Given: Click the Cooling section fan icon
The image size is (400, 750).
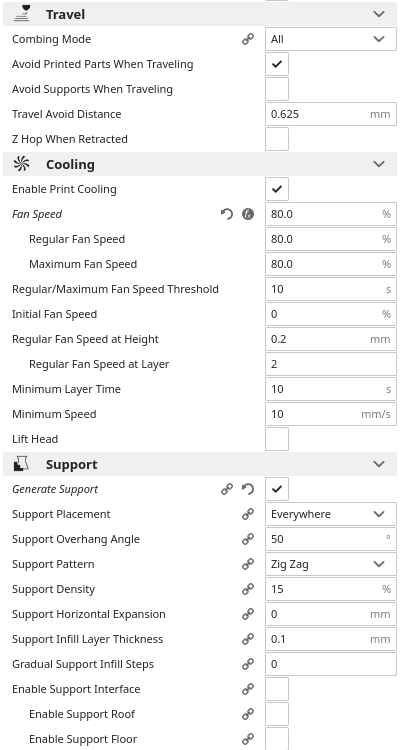Looking at the screenshot, I should click(x=22, y=164).
